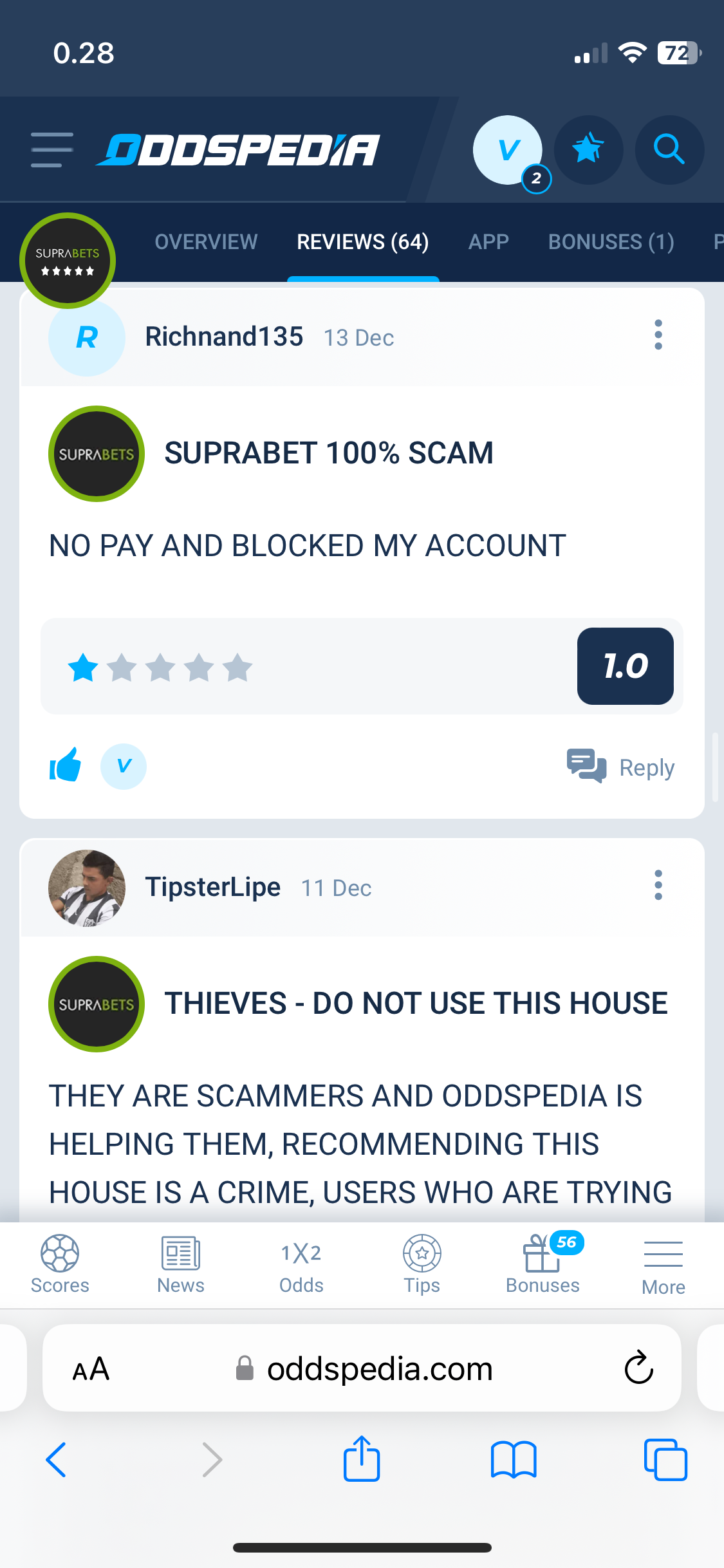Open the hamburger navigation menu
724x1568 pixels.
tap(52, 150)
